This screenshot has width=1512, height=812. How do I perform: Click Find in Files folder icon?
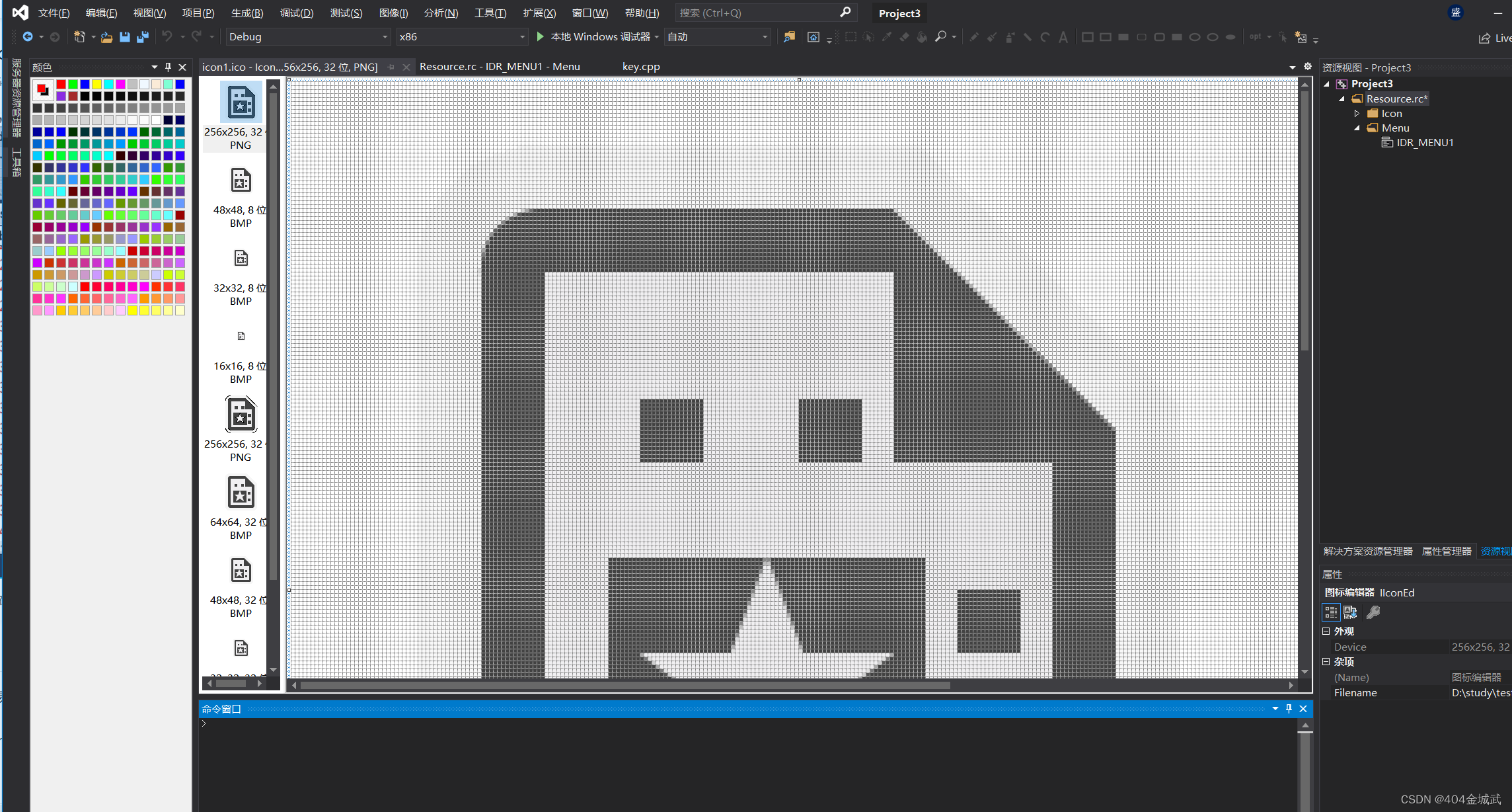(789, 37)
